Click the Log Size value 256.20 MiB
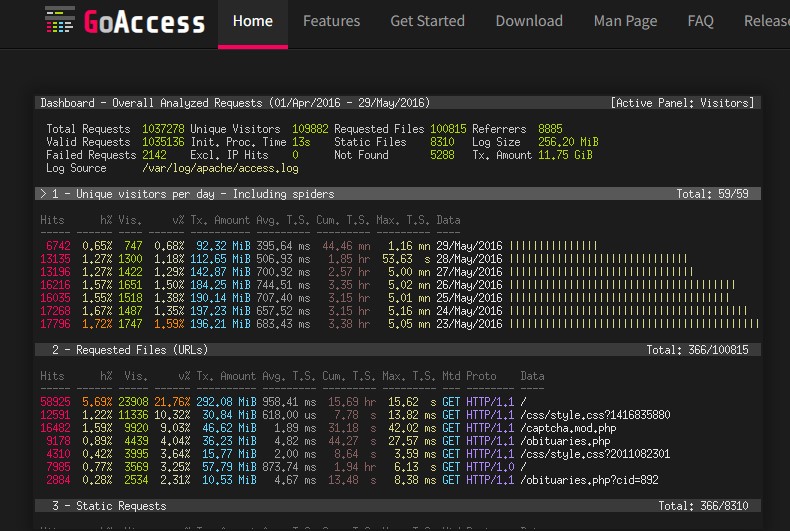This screenshot has width=790, height=531. pos(568,142)
